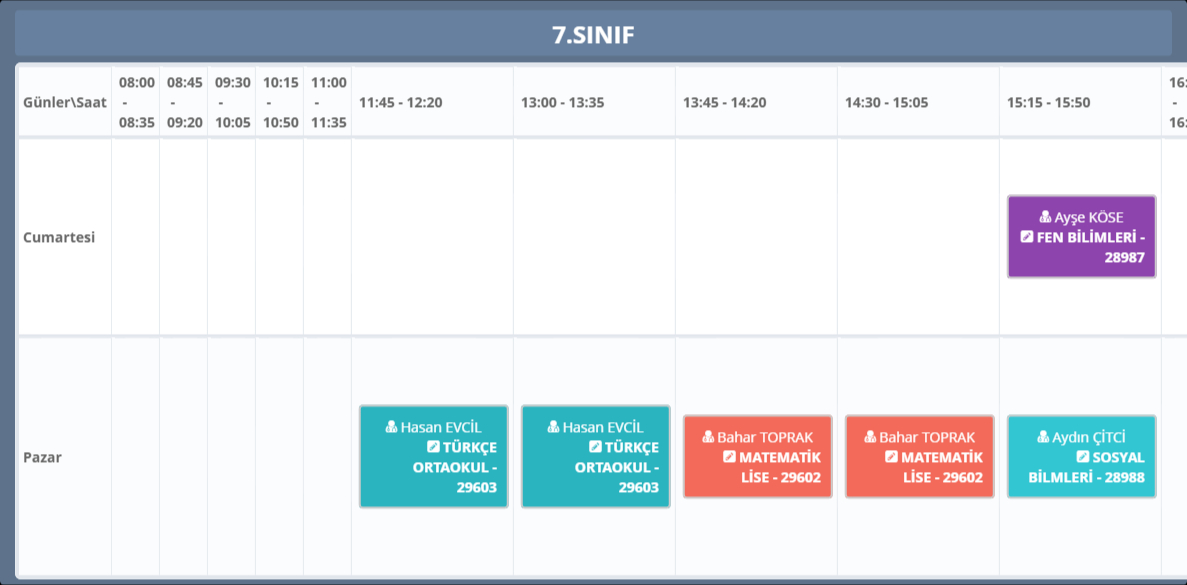Click the edit icon before FEN BİLİMLERİ
This screenshot has height=585, width=1187.
point(1027,237)
